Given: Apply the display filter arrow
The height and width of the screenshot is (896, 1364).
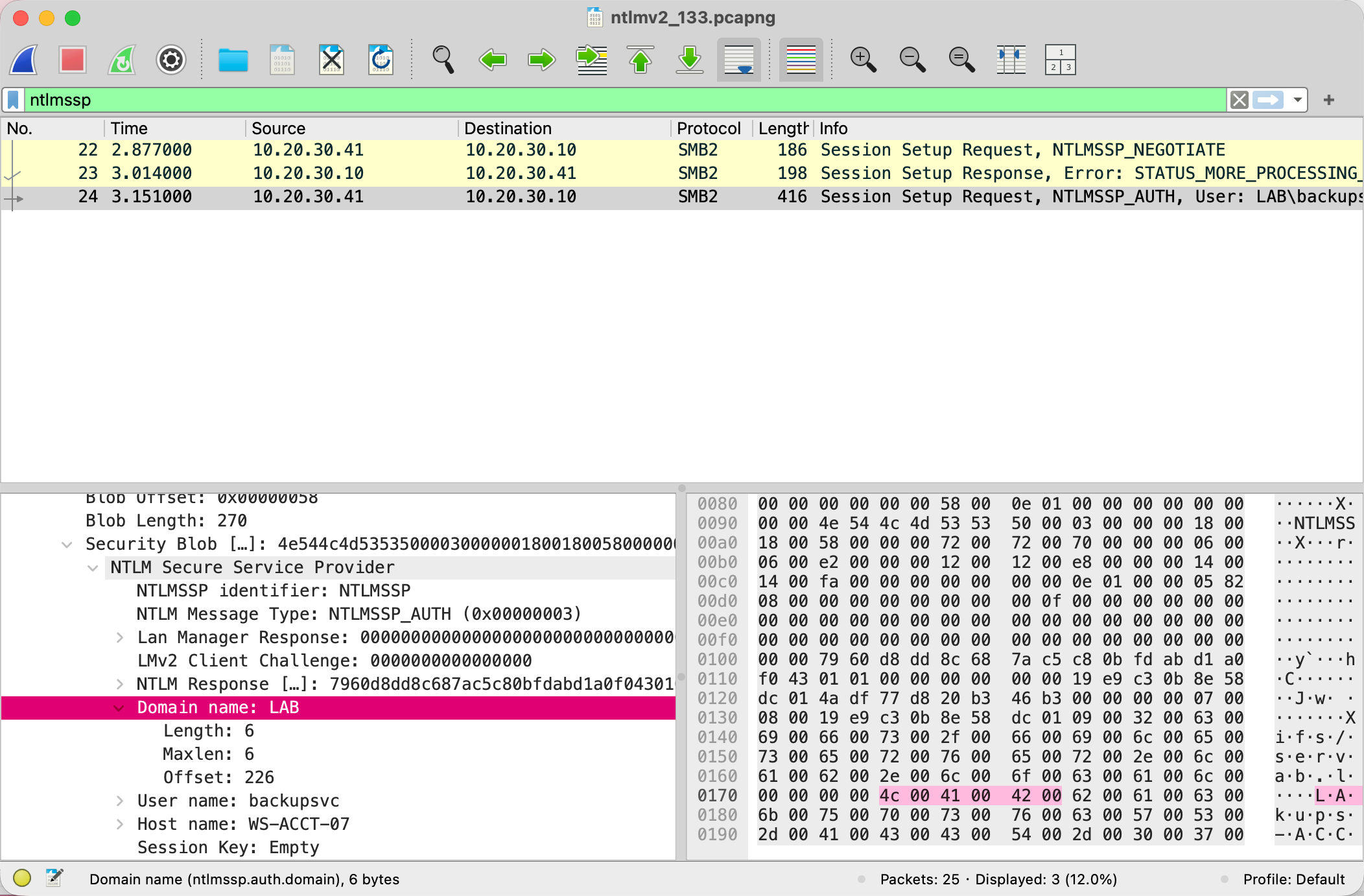Looking at the screenshot, I should click(x=1267, y=100).
